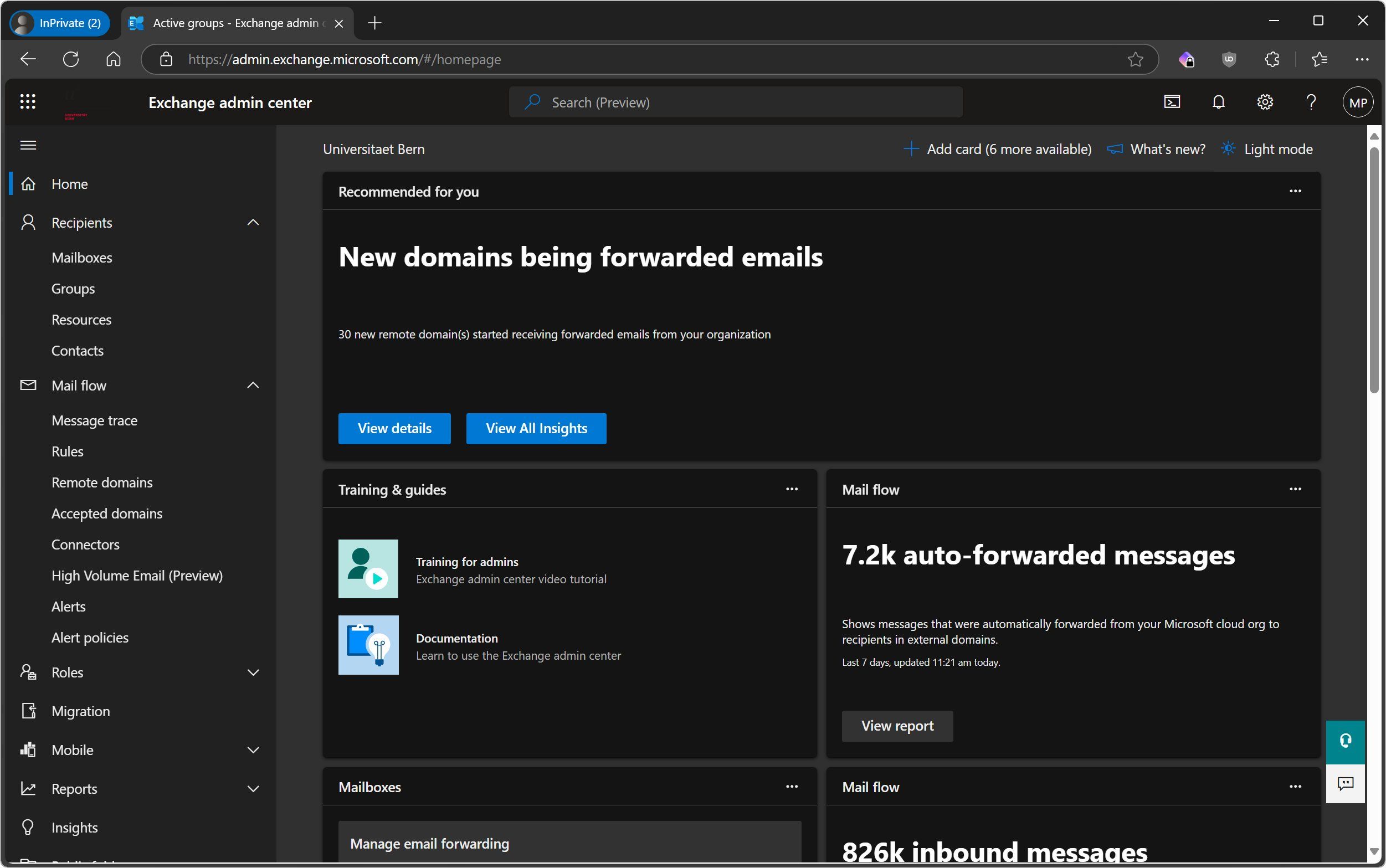Viewport: 1386px width, 868px height.
Task: Switch to Light mode
Action: (x=1267, y=149)
